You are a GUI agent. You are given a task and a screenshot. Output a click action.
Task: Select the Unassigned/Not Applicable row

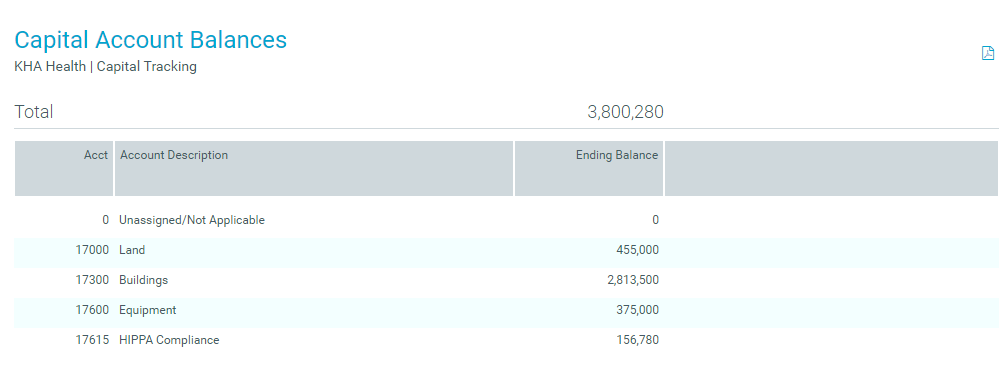click(507, 220)
